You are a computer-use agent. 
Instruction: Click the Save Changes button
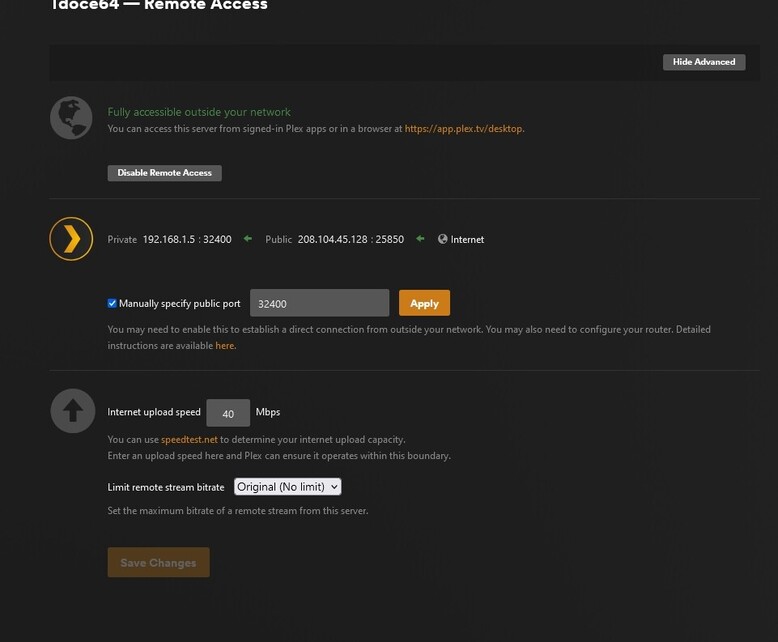click(x=158, y=562)
